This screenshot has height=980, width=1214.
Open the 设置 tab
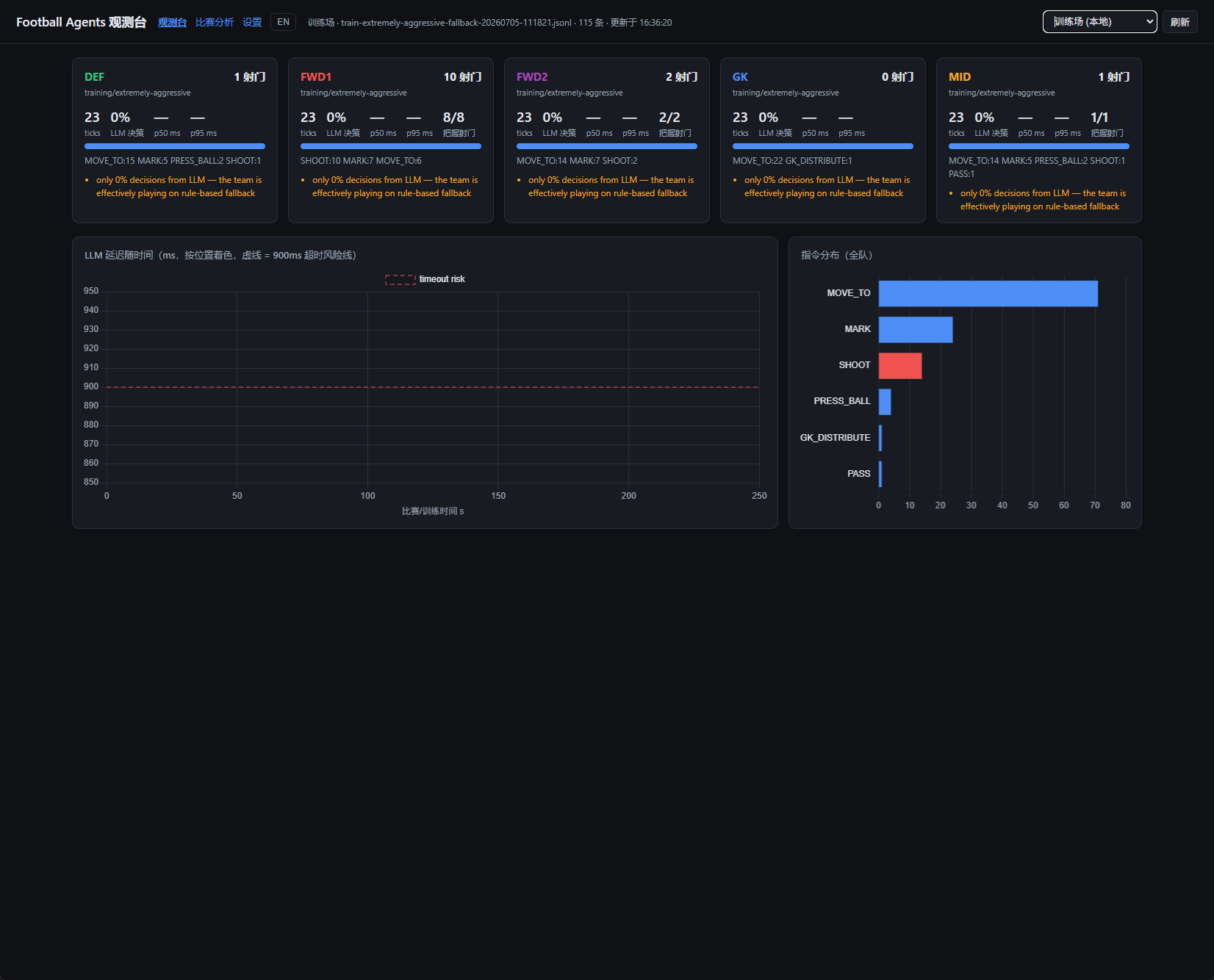coord(252,22)
